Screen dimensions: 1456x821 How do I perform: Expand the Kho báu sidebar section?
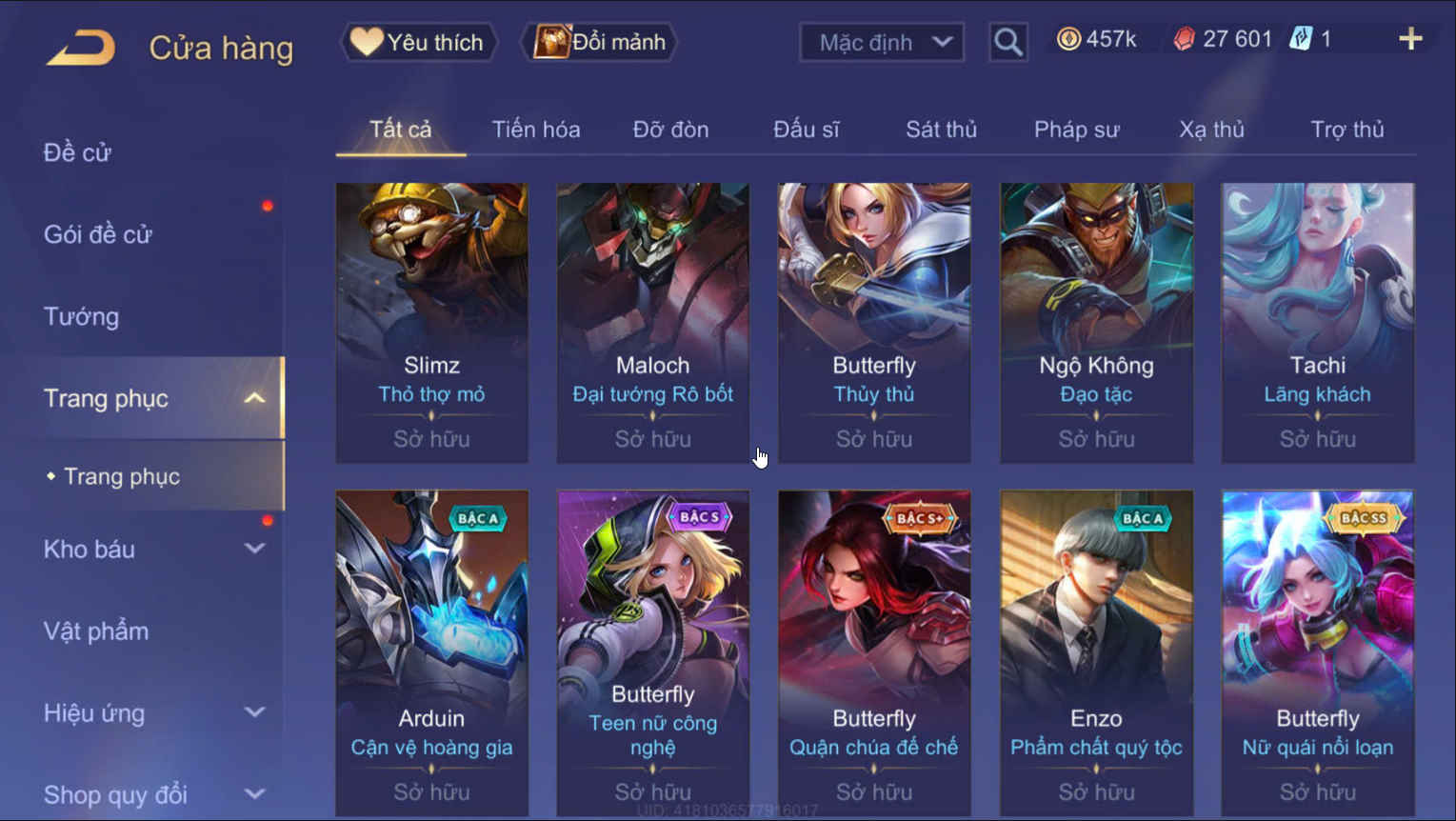coord(254,549)
